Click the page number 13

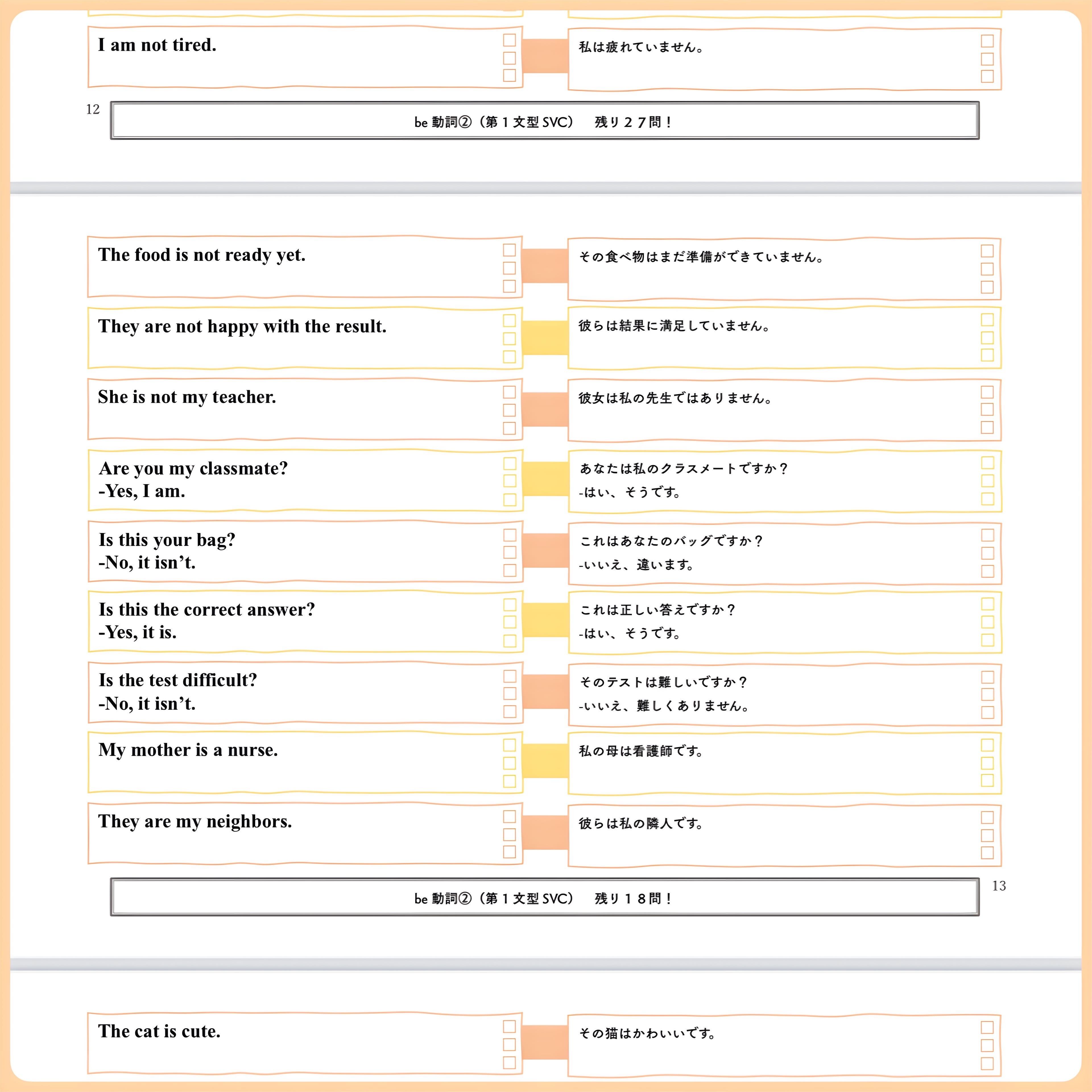999,886
